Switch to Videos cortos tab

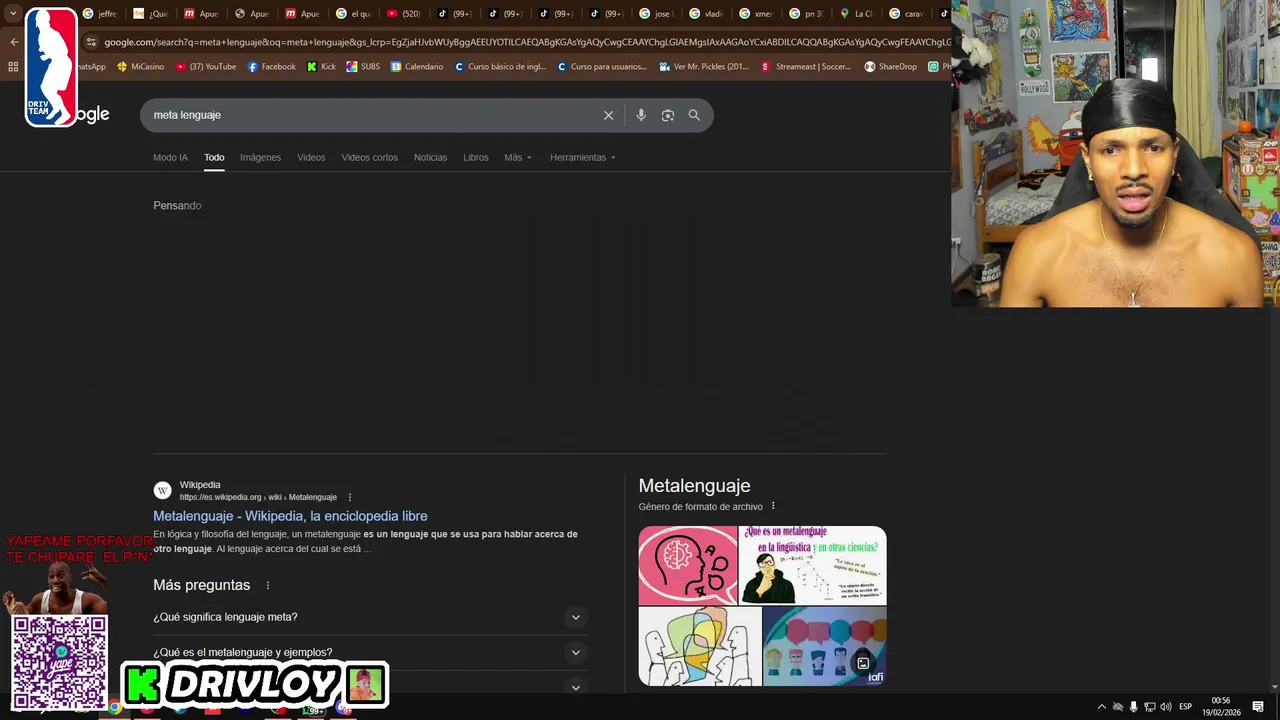369,158
